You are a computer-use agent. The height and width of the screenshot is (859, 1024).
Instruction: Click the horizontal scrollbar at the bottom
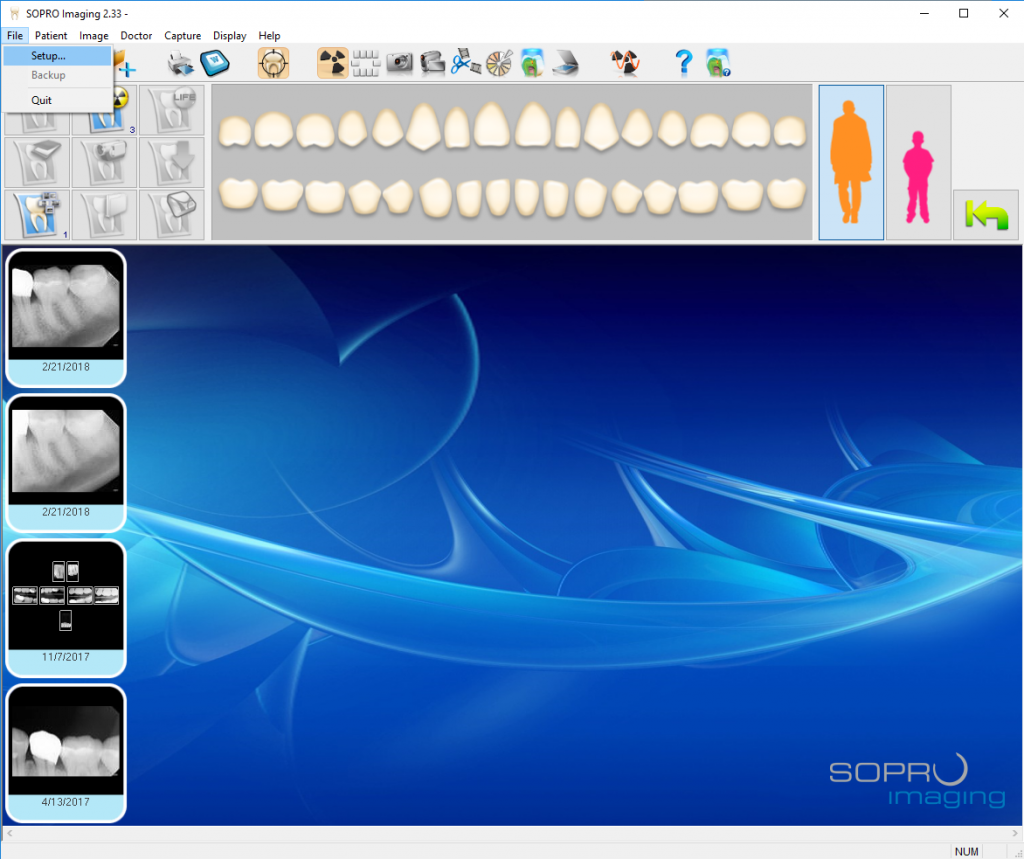pos(512,833)
